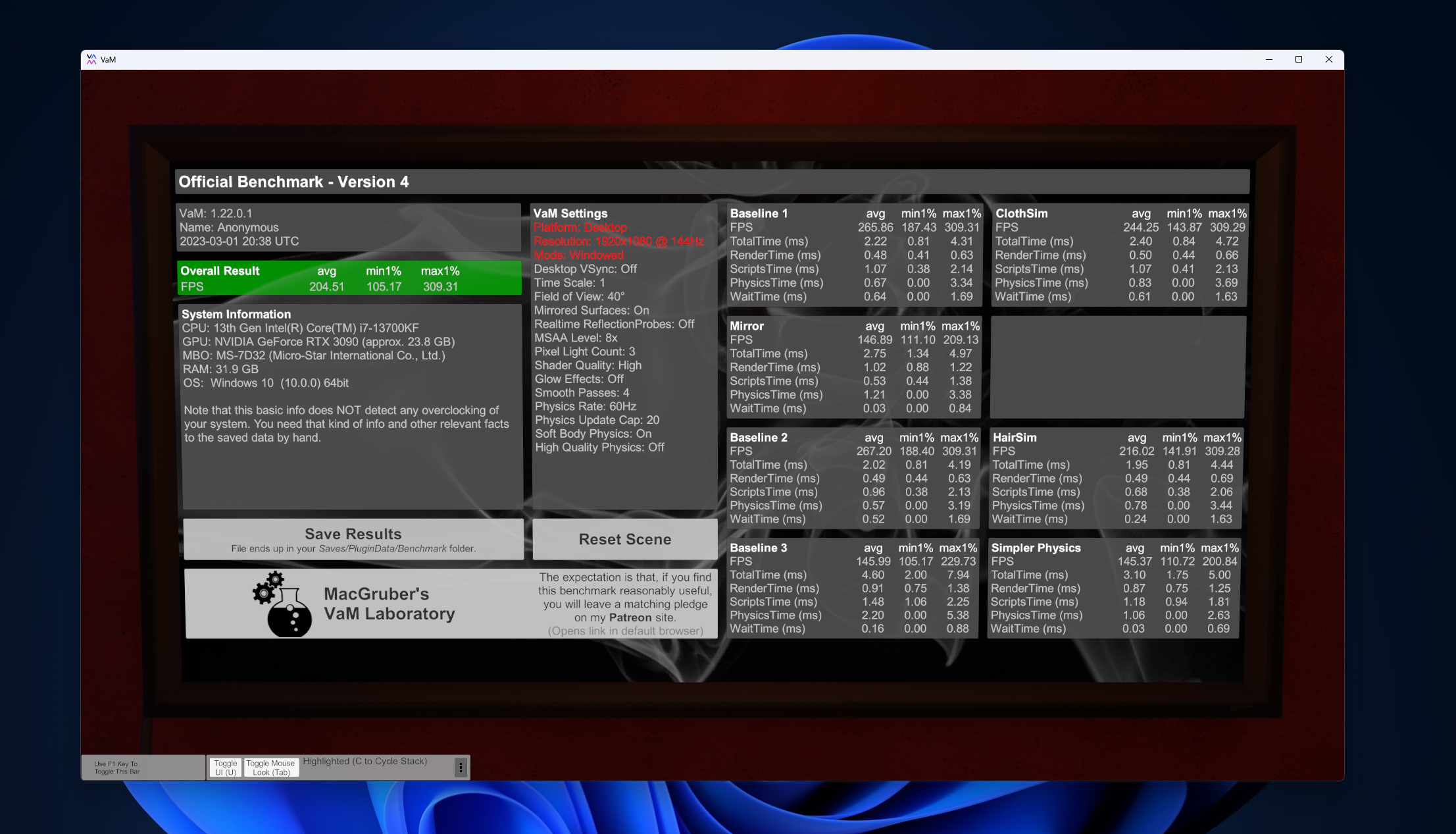Click the Reset Scene button

(x=624, y=539)
